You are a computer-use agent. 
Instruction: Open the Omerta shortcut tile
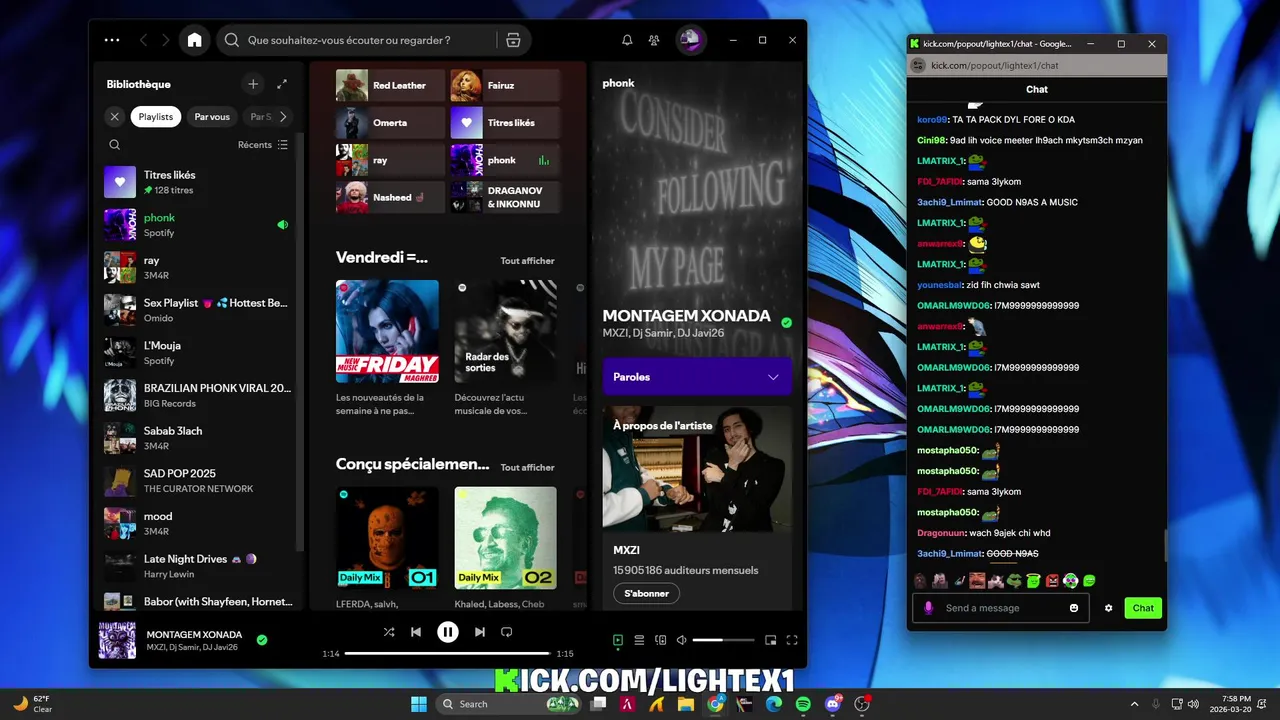point(391,123)
